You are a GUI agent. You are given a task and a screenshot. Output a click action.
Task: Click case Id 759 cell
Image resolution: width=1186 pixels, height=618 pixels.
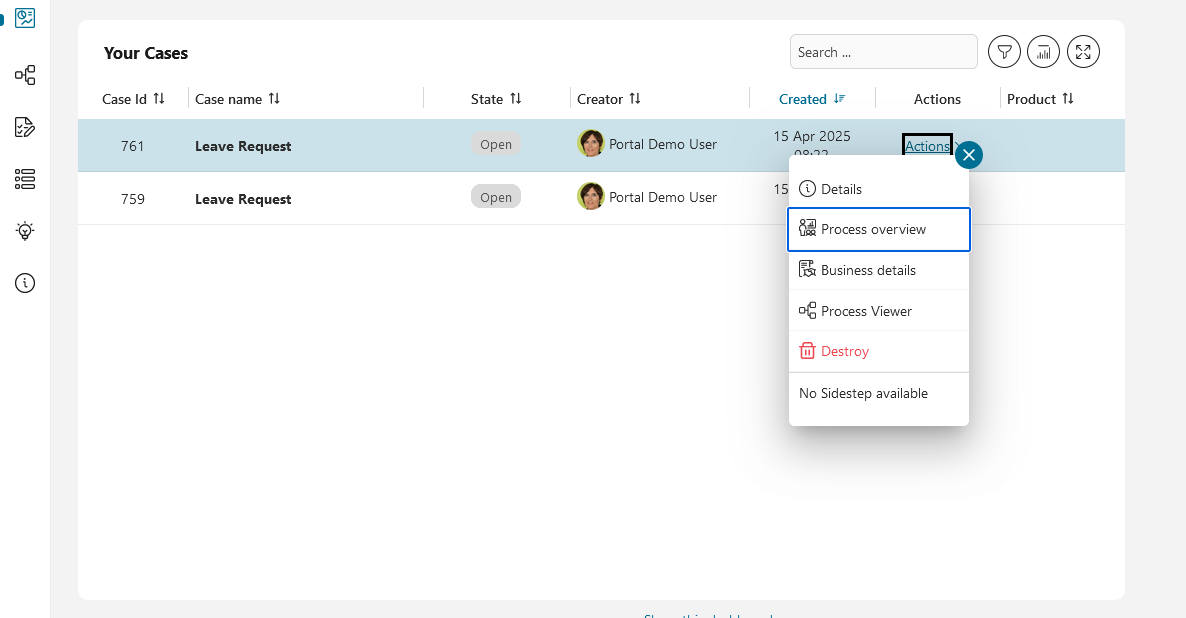[x=132, y=199]
